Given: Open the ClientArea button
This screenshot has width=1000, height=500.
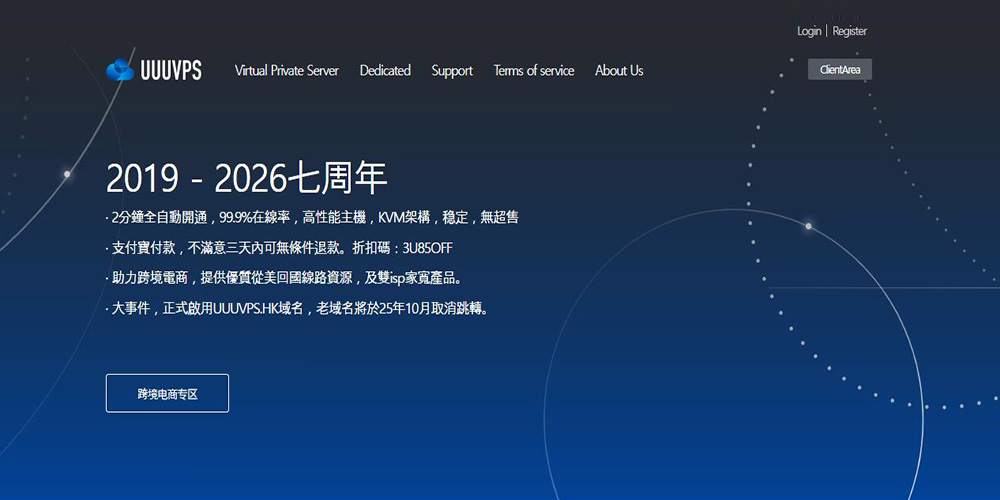Looking at the screenshot, I should [x=839, y=70].
